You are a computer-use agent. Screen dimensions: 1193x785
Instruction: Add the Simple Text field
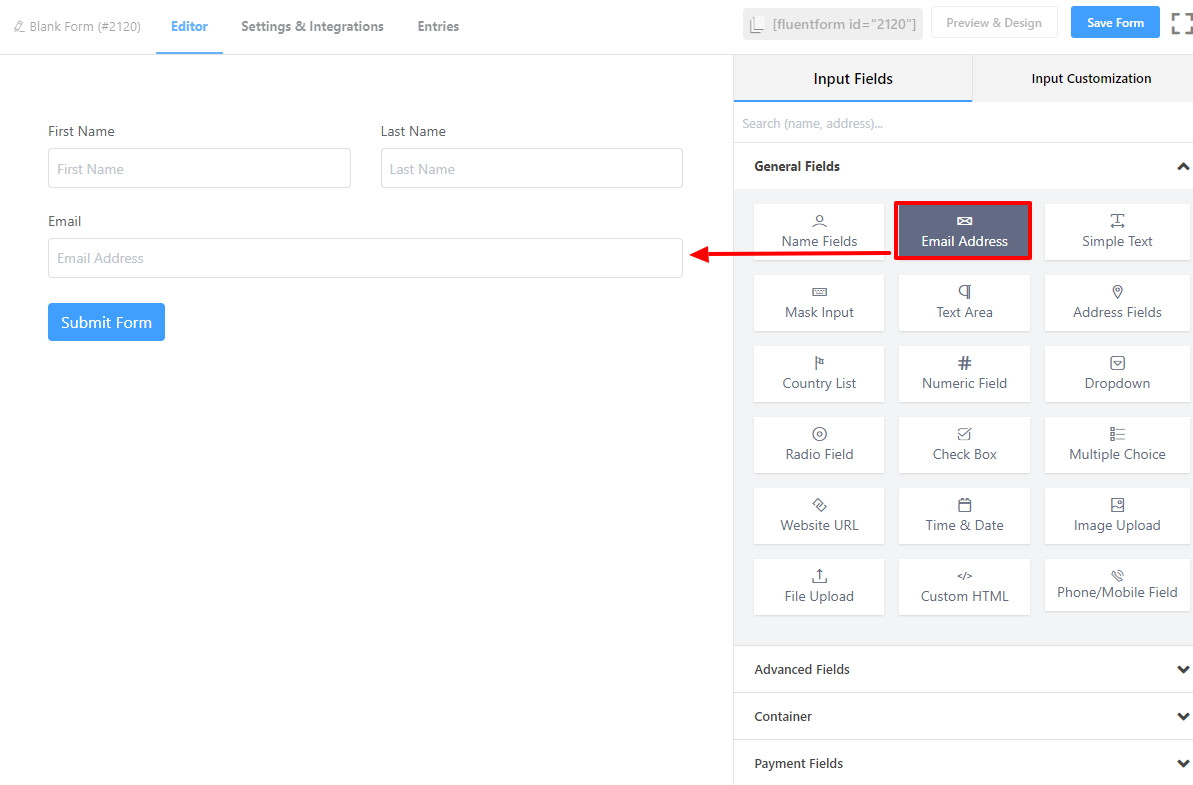[1116, 231]
